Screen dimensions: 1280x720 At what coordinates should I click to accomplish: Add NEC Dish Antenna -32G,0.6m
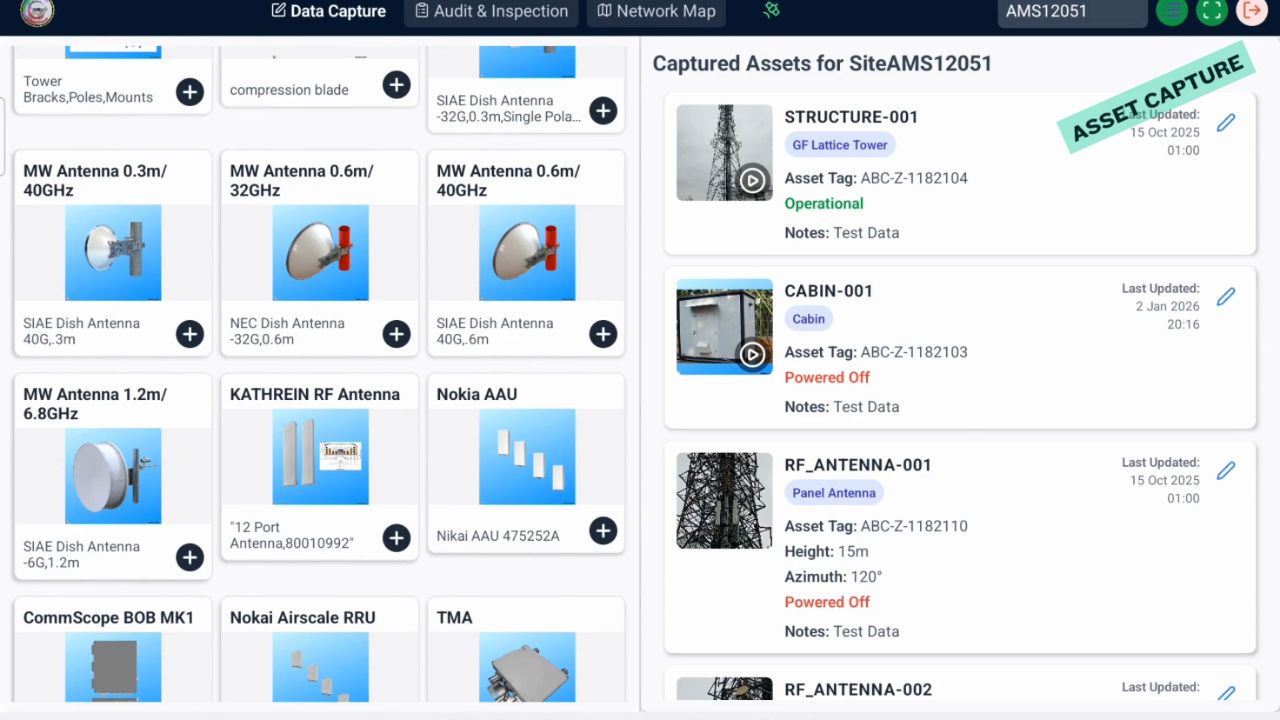point(396,334)
